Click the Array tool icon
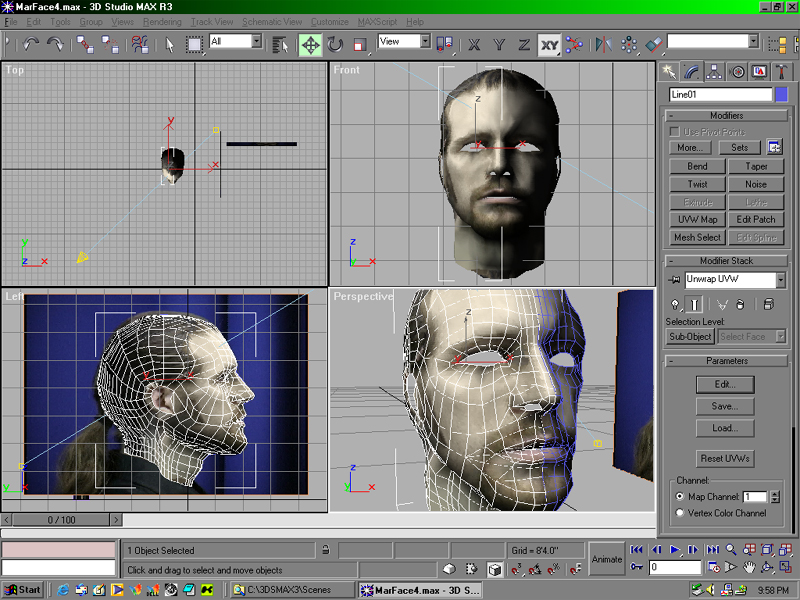 coord(629,44)
